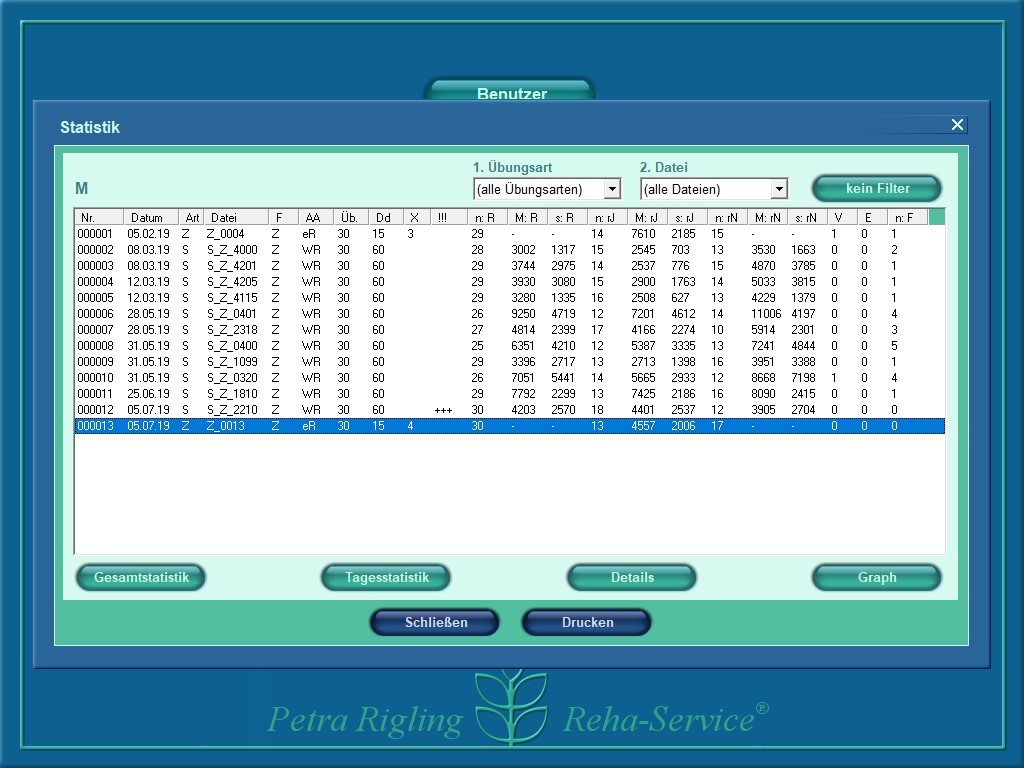Sort by the Datum column header
Screen dimensions: 1024x768
pos(151,217)
